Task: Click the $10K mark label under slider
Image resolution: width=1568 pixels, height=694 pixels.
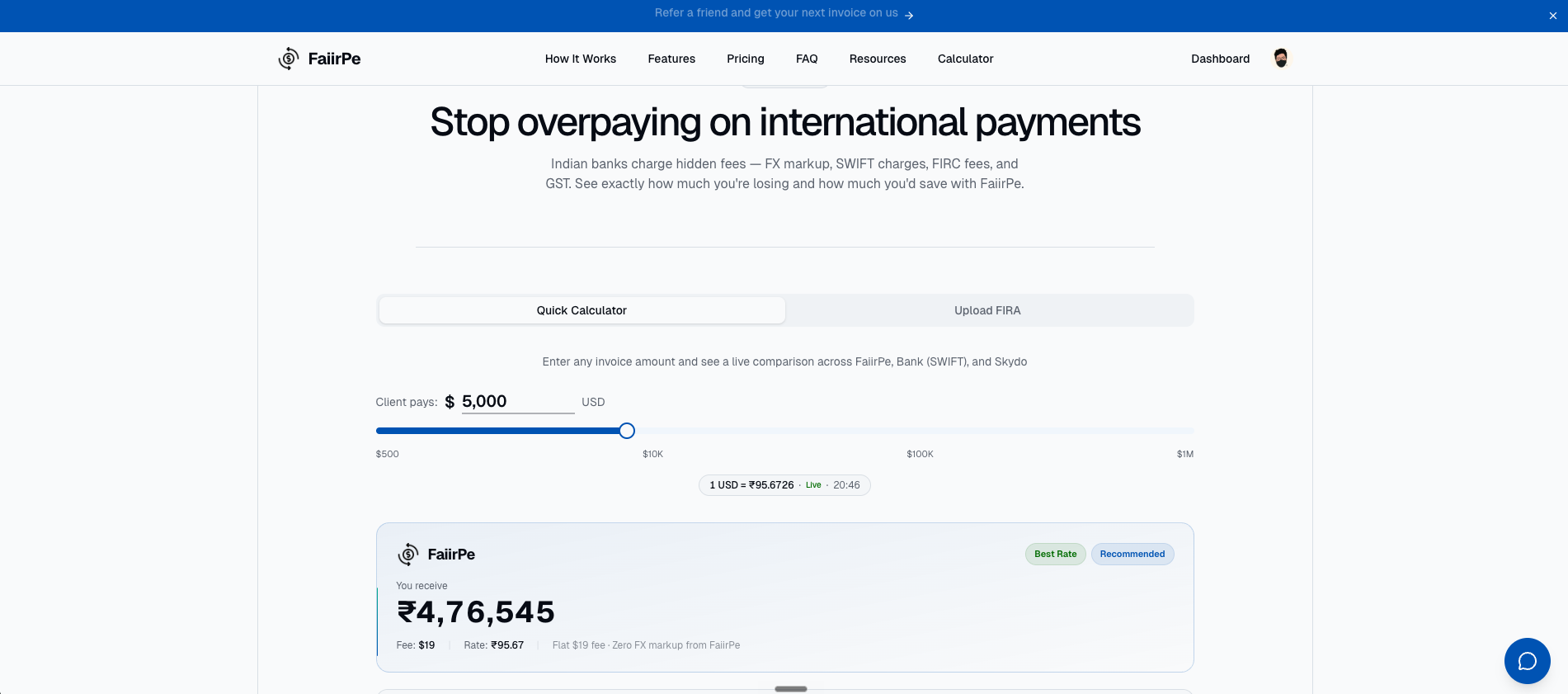Action: tap(653, 455)
